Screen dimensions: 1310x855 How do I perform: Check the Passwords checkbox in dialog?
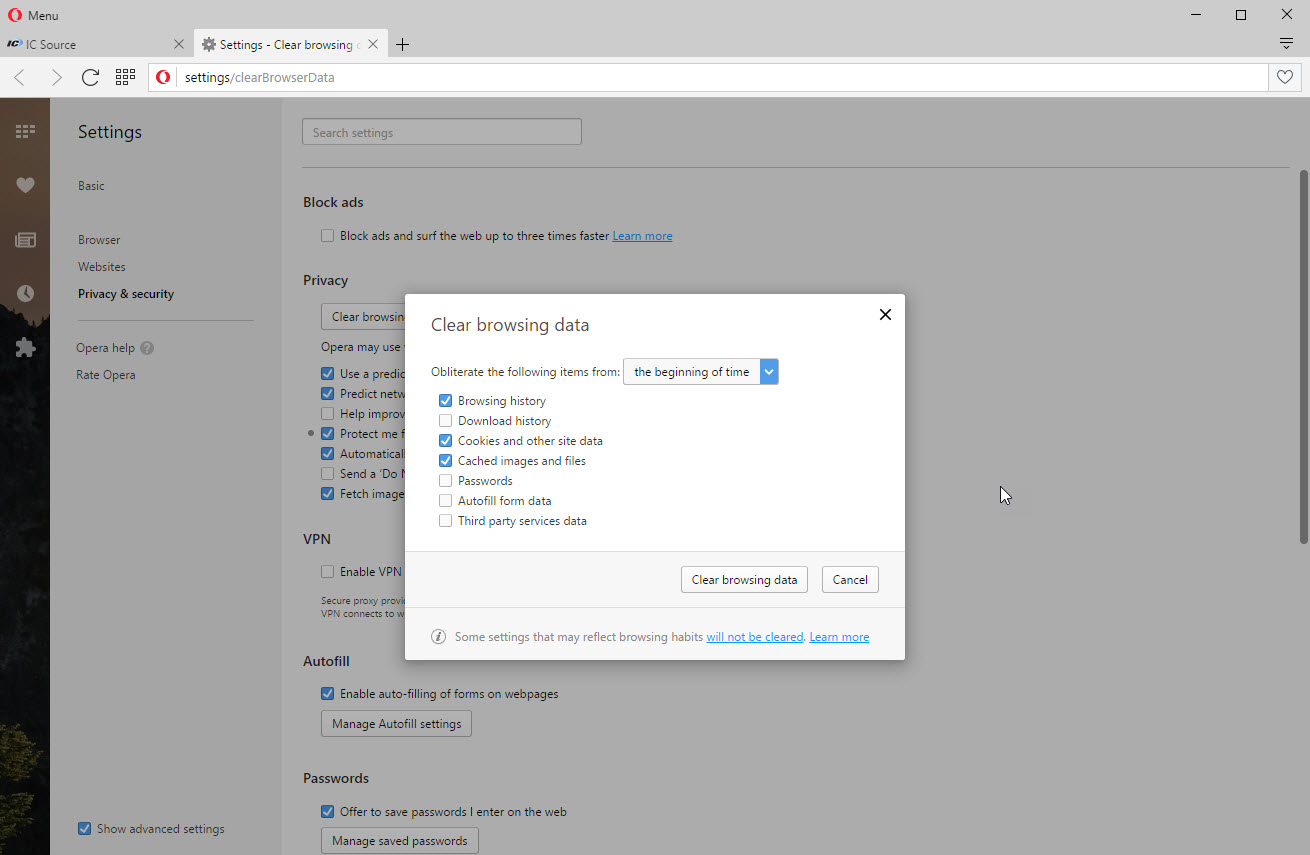446,481
